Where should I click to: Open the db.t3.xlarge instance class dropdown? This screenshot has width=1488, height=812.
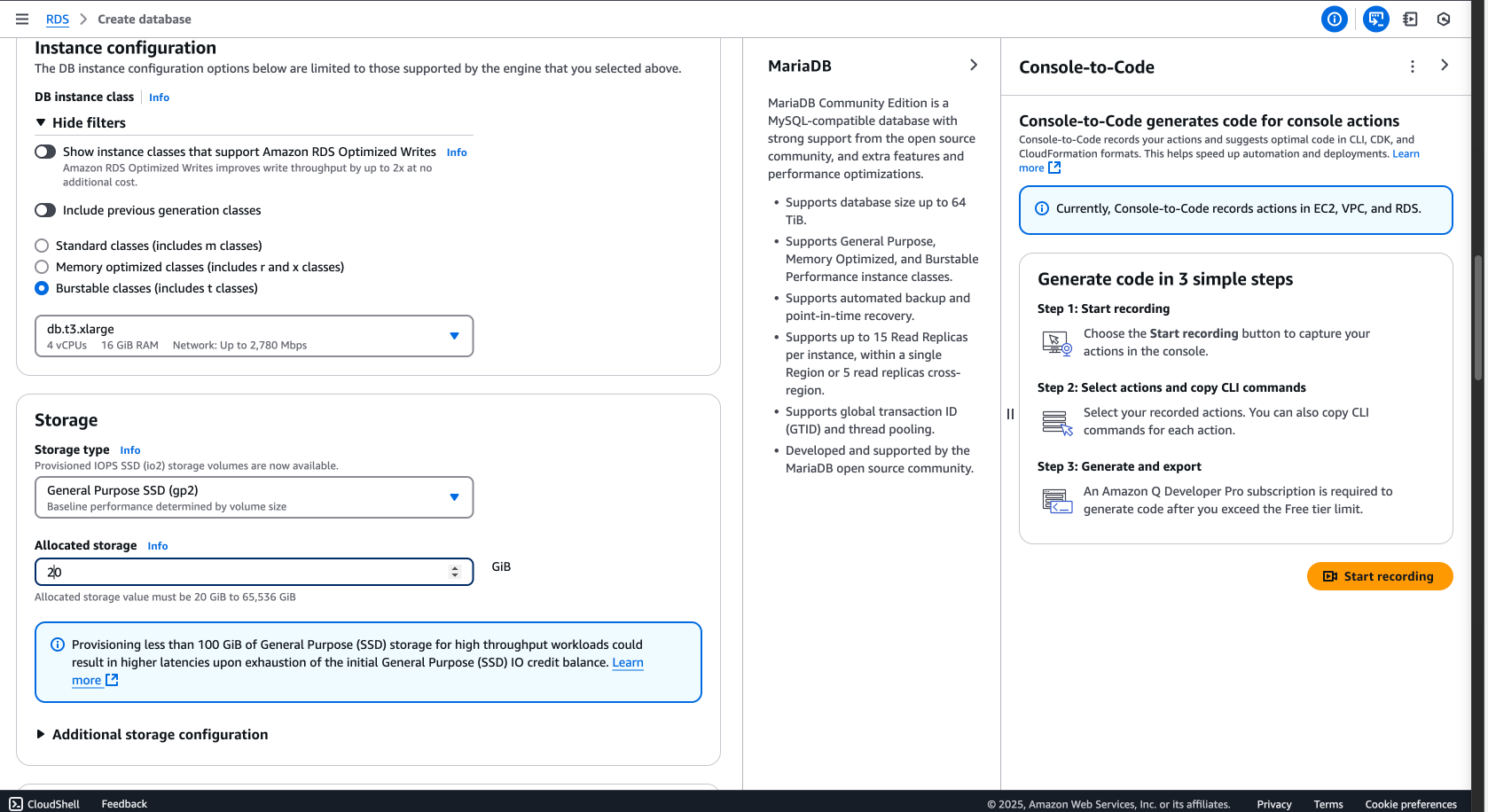point(254,336)
